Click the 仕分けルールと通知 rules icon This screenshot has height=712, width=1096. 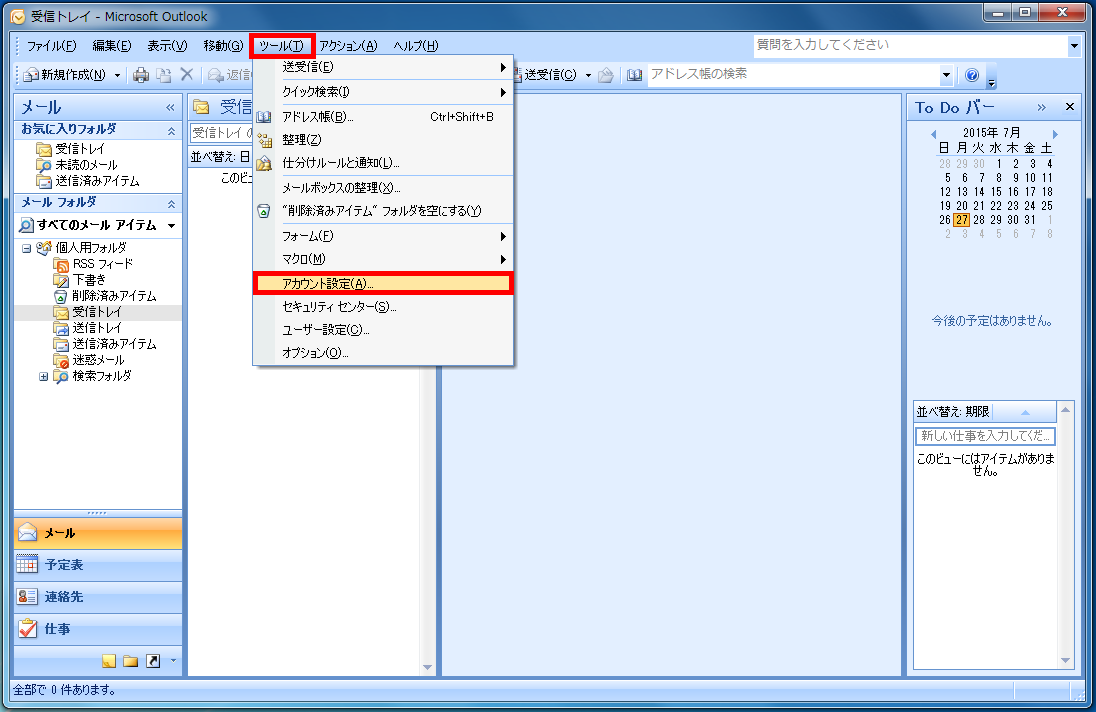[263, 163]
